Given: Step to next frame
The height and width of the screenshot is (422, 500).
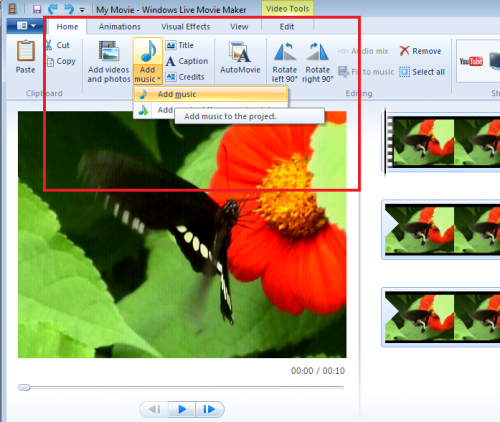Looking at the screenshot, I should coord(209,409).
